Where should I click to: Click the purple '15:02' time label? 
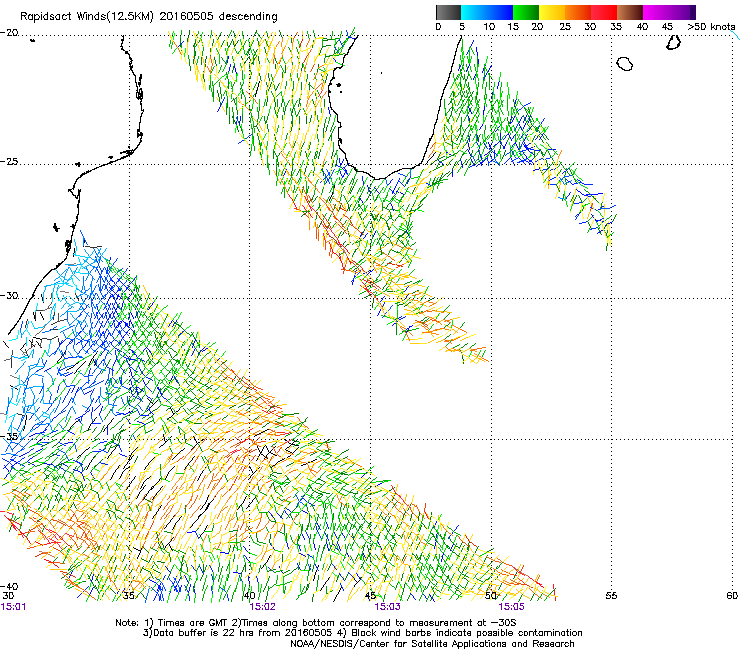point(262,606)
